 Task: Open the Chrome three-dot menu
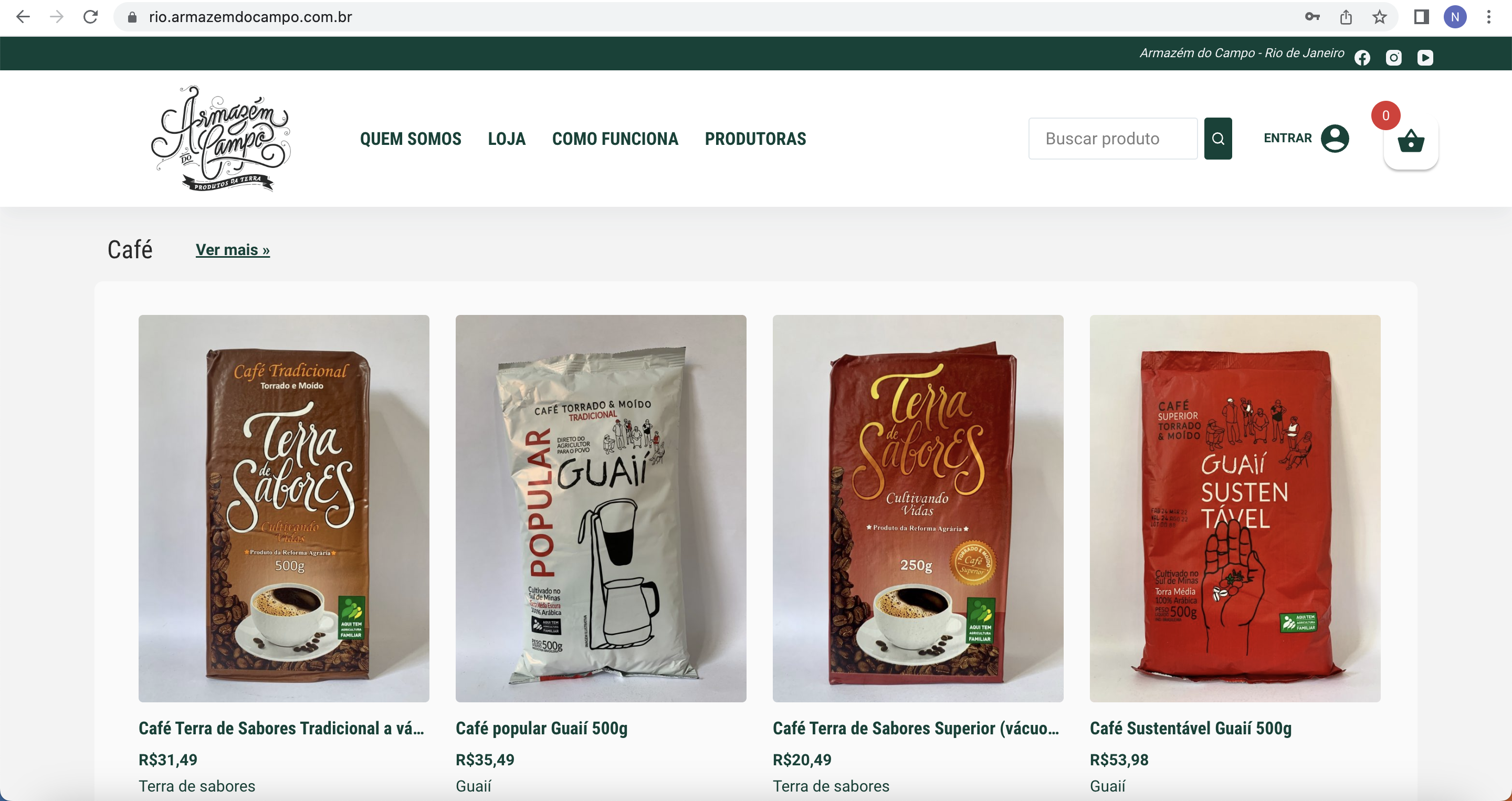pyautogui.click(x=1488, y=17)
